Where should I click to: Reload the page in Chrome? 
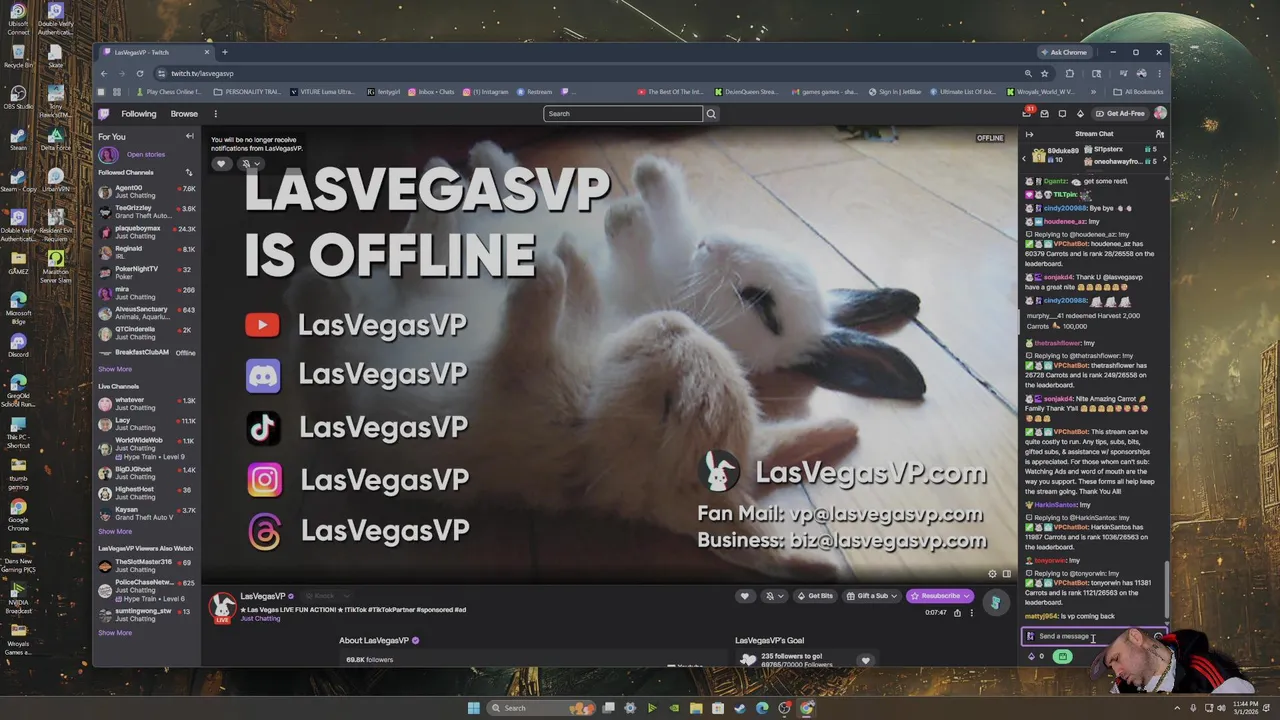(x=140, y=73)
